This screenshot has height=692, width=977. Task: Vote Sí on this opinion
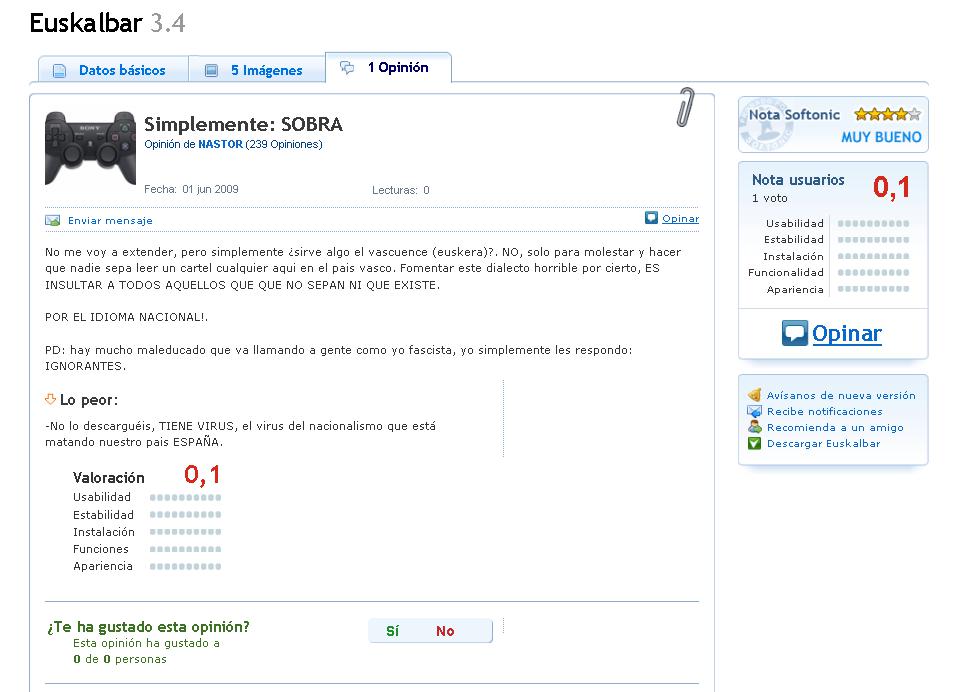pos(393,631)
